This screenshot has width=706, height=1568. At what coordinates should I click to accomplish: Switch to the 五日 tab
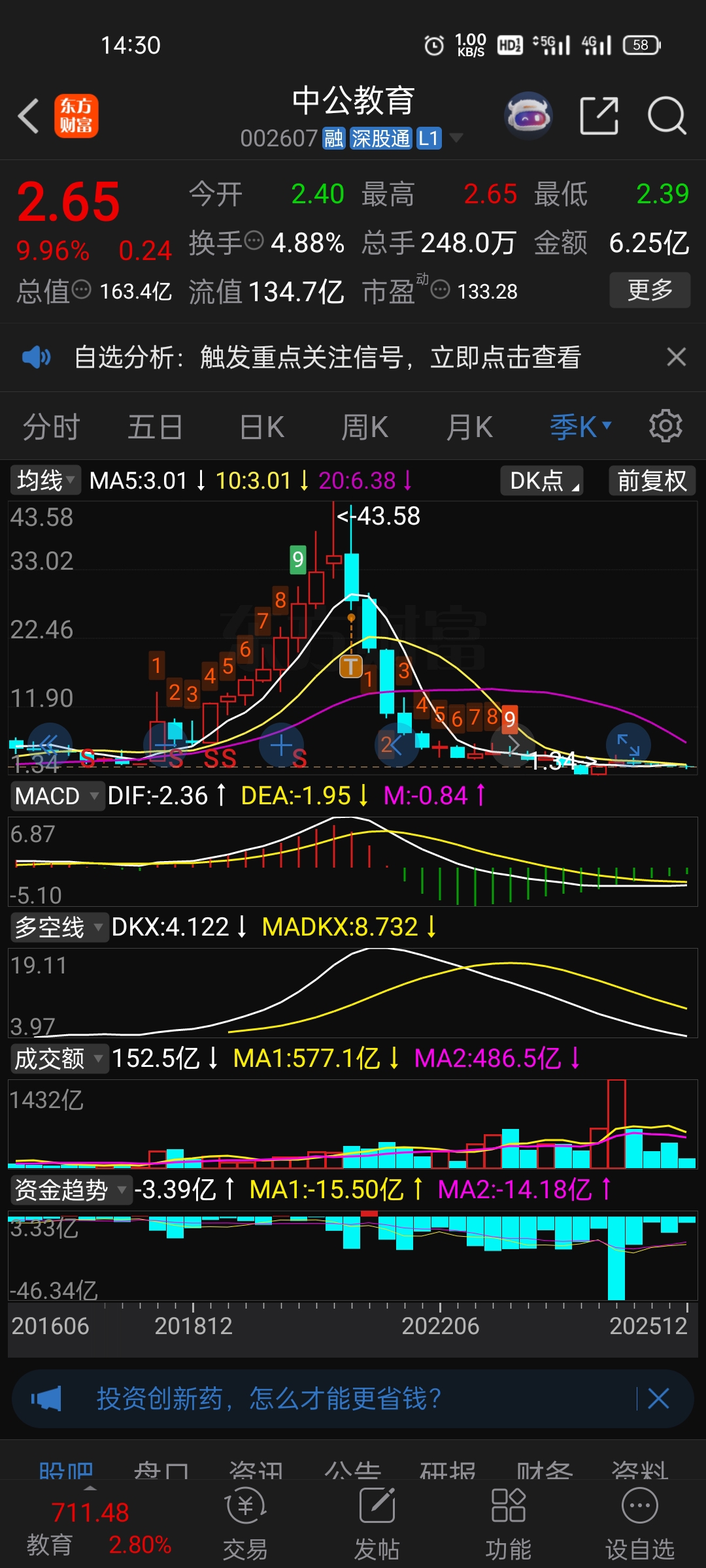pos(155,427)
